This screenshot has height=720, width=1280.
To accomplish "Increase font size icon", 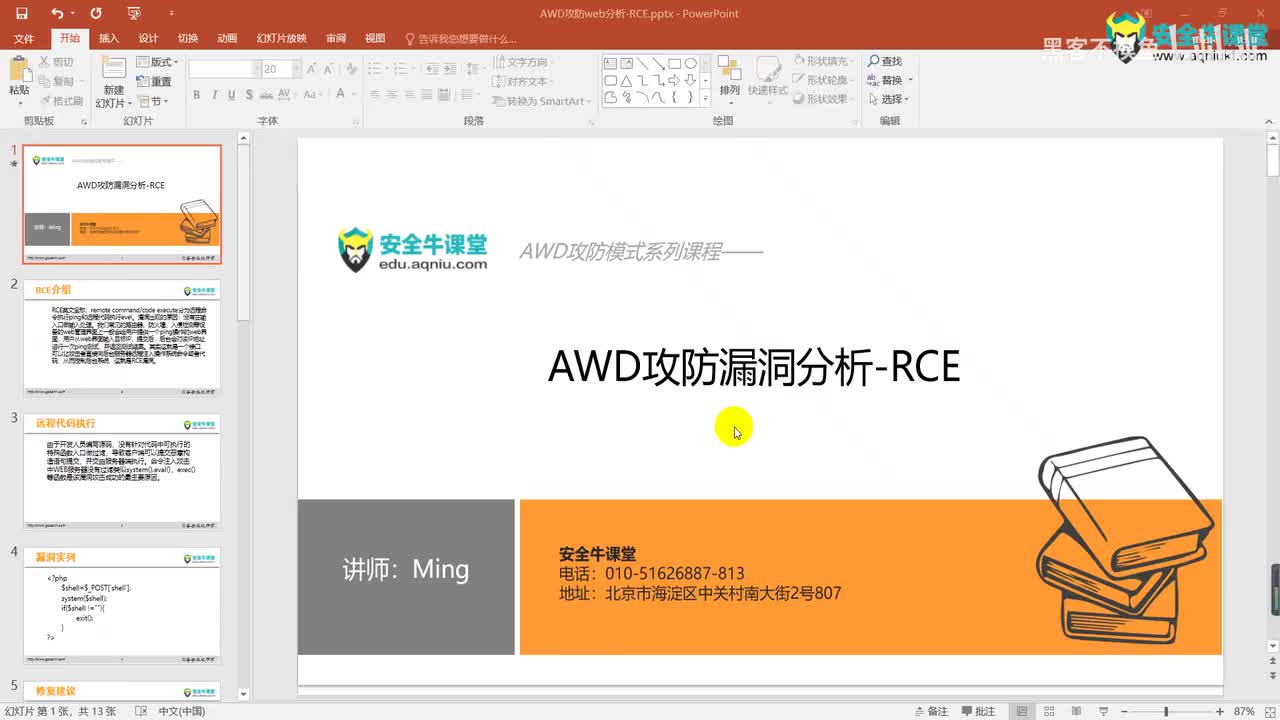I will (x=311, y=69).
